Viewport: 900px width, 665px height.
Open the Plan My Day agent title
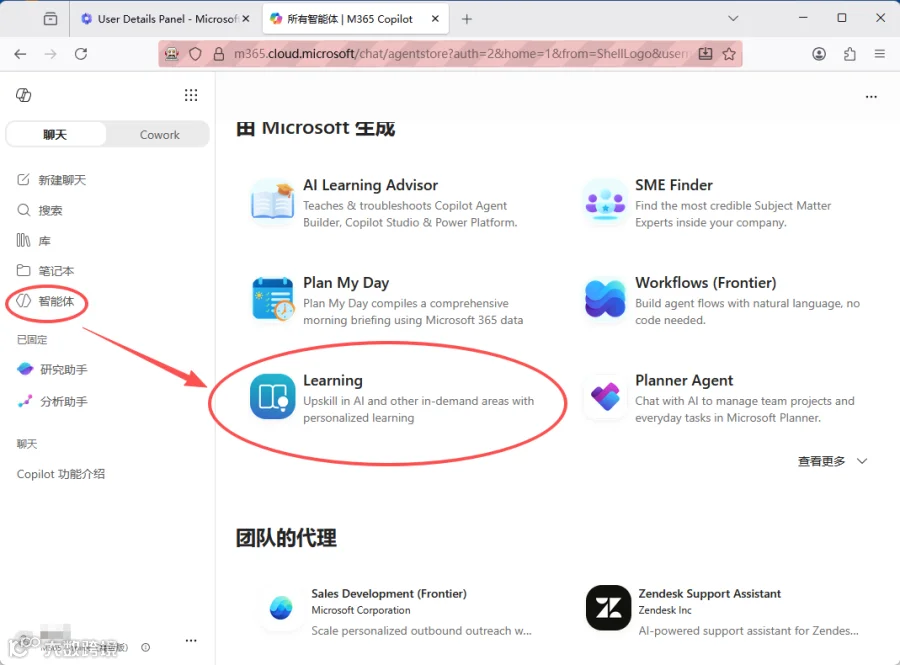click(346, 283)
